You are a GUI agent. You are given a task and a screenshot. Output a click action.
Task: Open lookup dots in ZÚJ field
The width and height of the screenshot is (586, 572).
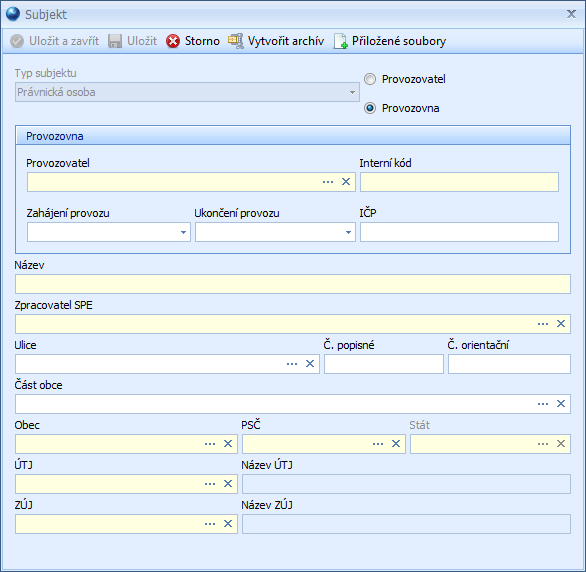coord(210,524)
